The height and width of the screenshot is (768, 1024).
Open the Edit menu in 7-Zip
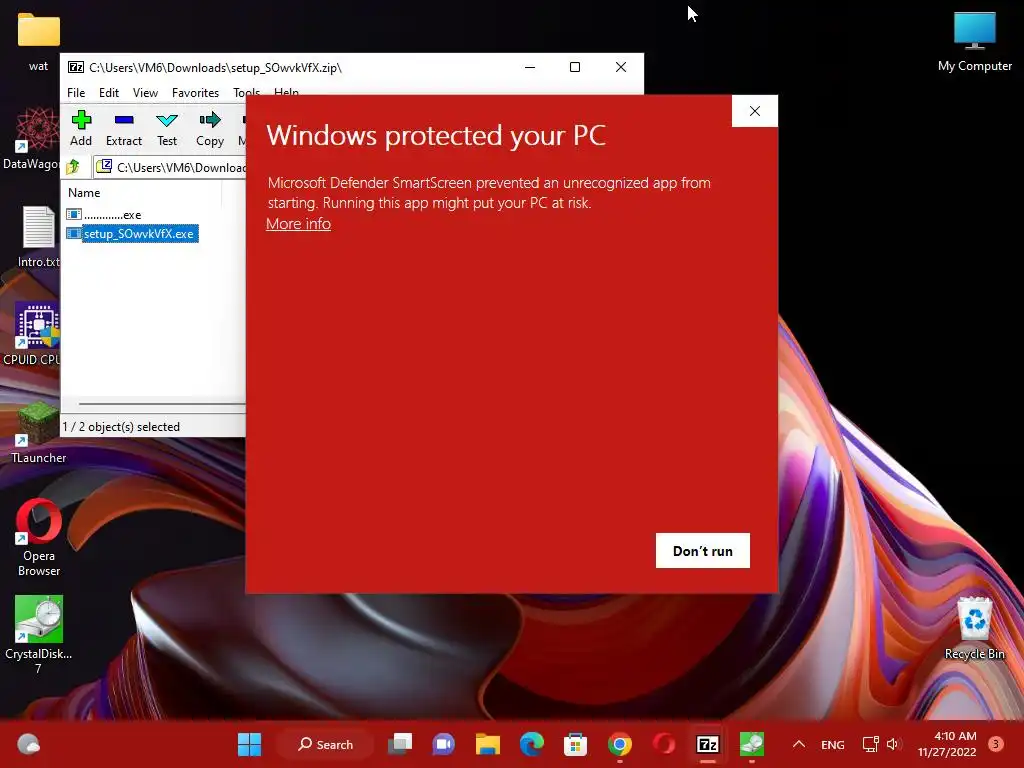pyautogui.click(x=108, y=93)
